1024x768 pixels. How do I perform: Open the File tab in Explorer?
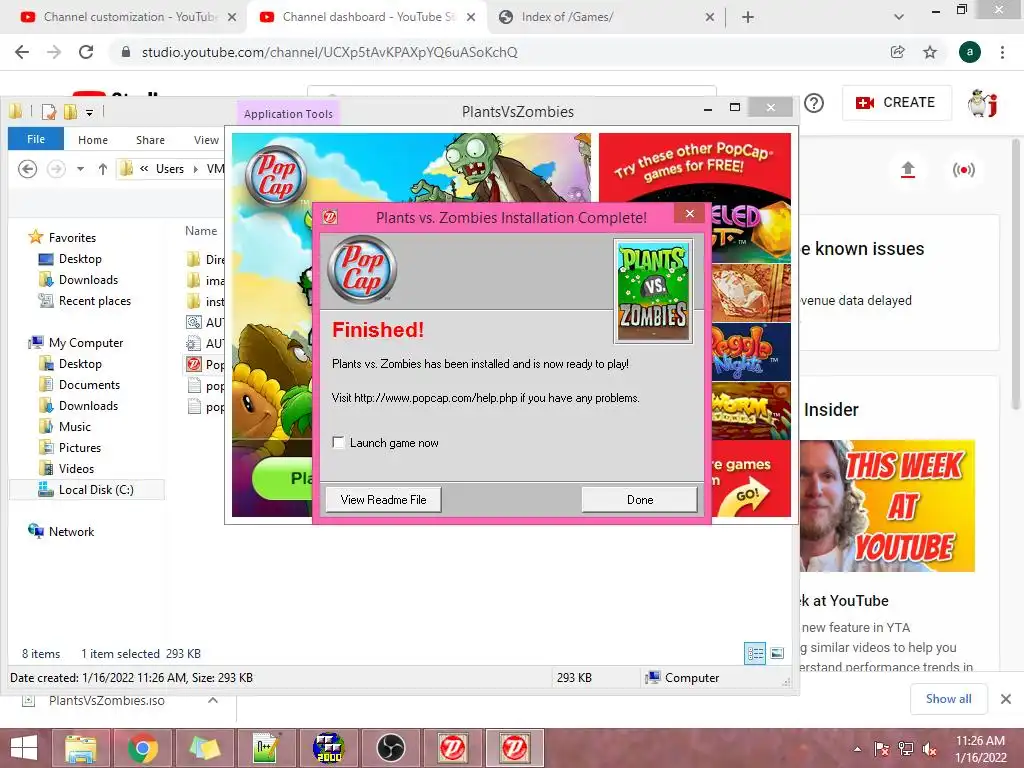pos(36,139)
